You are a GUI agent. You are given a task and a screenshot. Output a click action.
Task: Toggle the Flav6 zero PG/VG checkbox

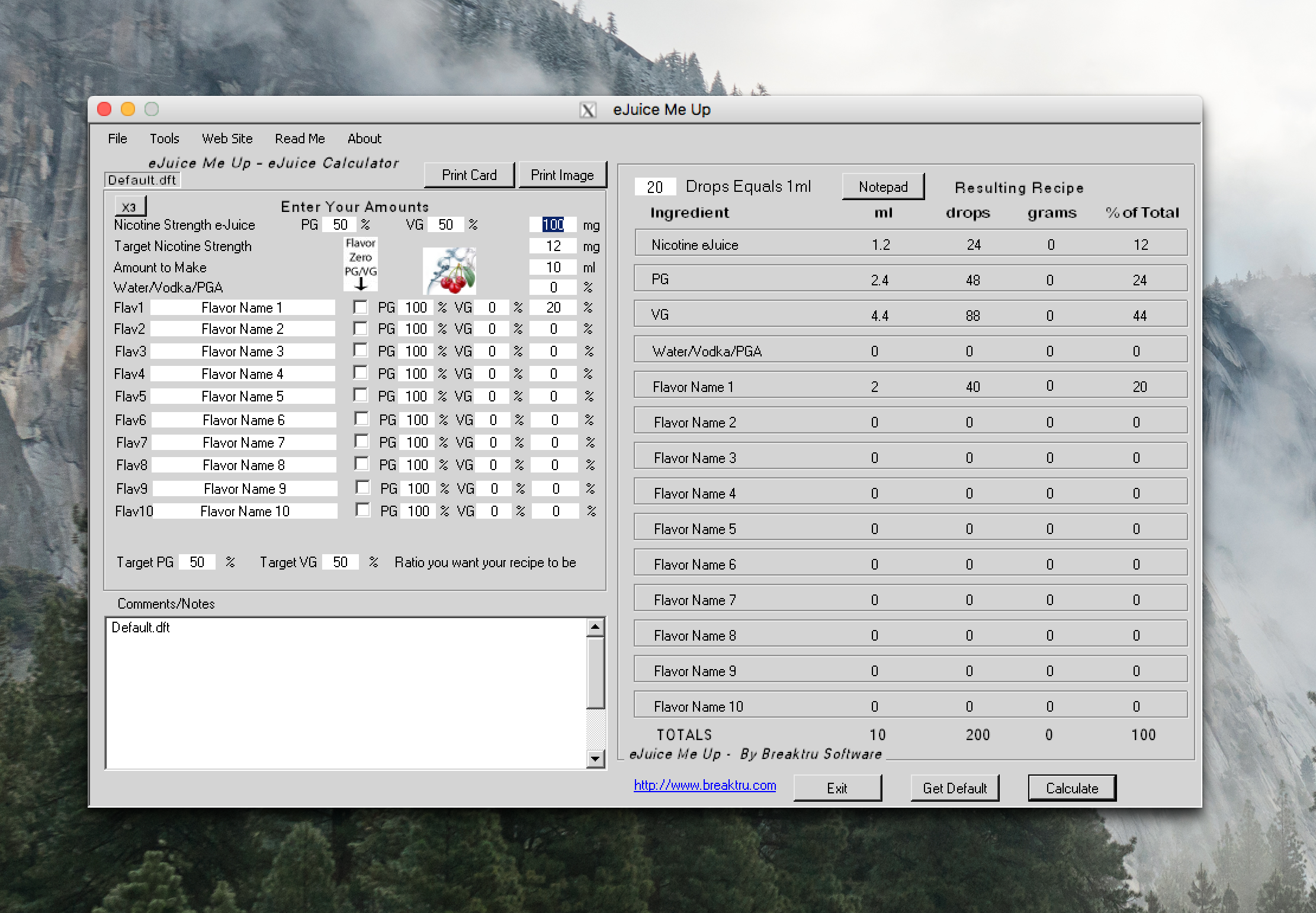pyautogui.click(x=361, y=419)
